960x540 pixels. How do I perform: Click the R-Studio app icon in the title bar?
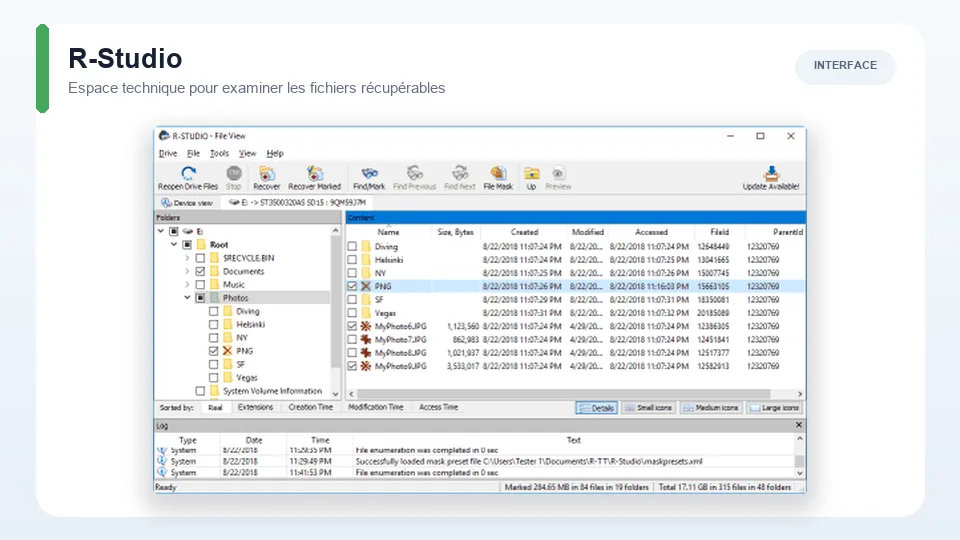pos(163,136)
